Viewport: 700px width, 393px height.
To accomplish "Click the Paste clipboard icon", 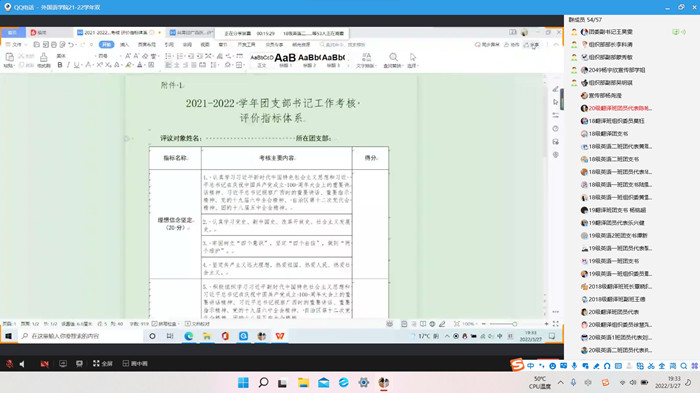I will pos(9,57).
